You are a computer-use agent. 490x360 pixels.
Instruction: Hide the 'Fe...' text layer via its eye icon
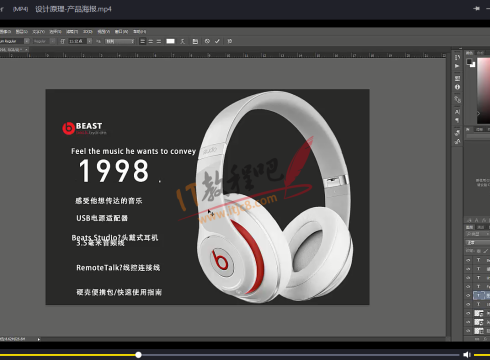[468, 286]
